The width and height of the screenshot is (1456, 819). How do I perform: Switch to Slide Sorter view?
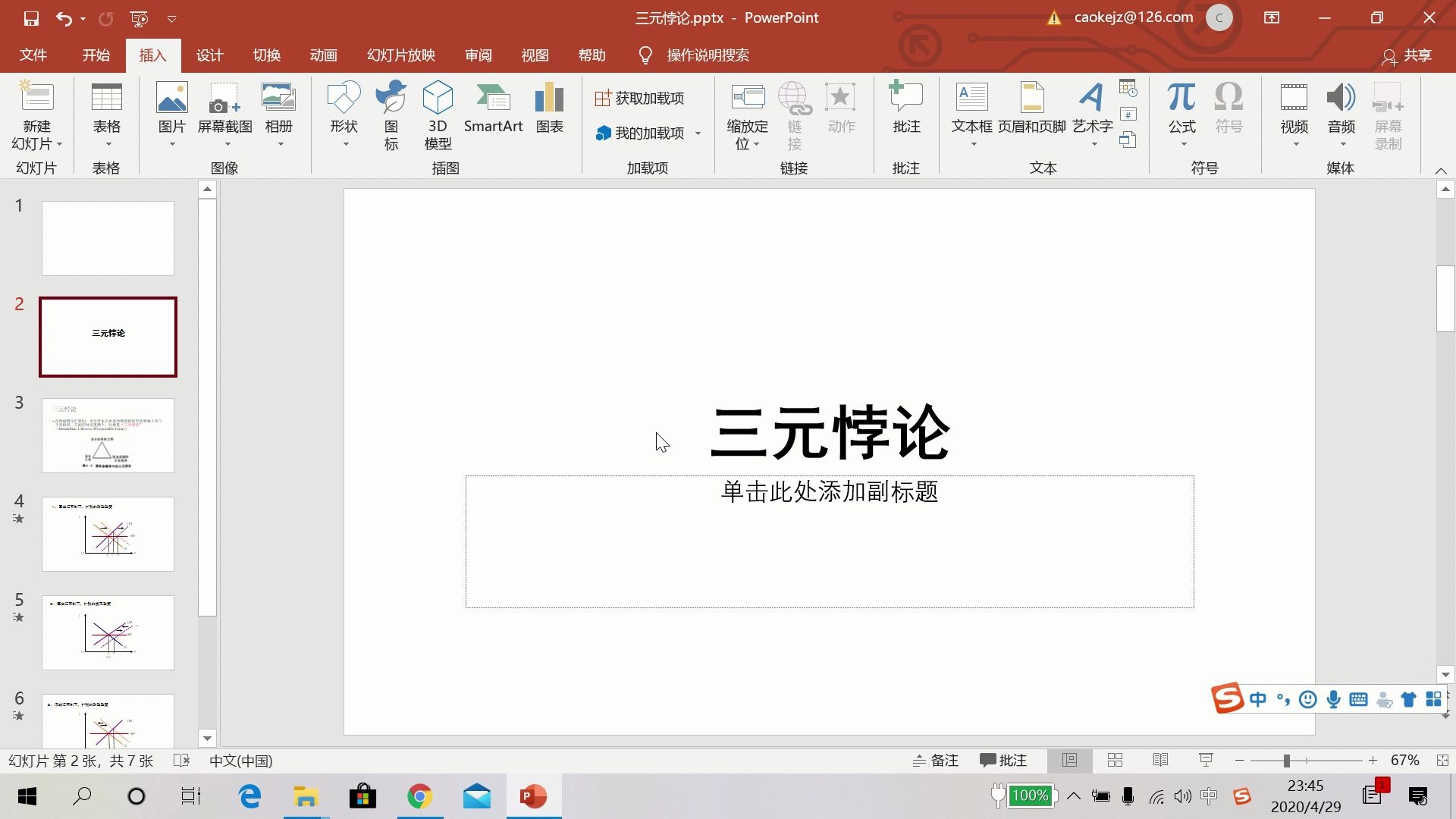[x=1115, y=760]
